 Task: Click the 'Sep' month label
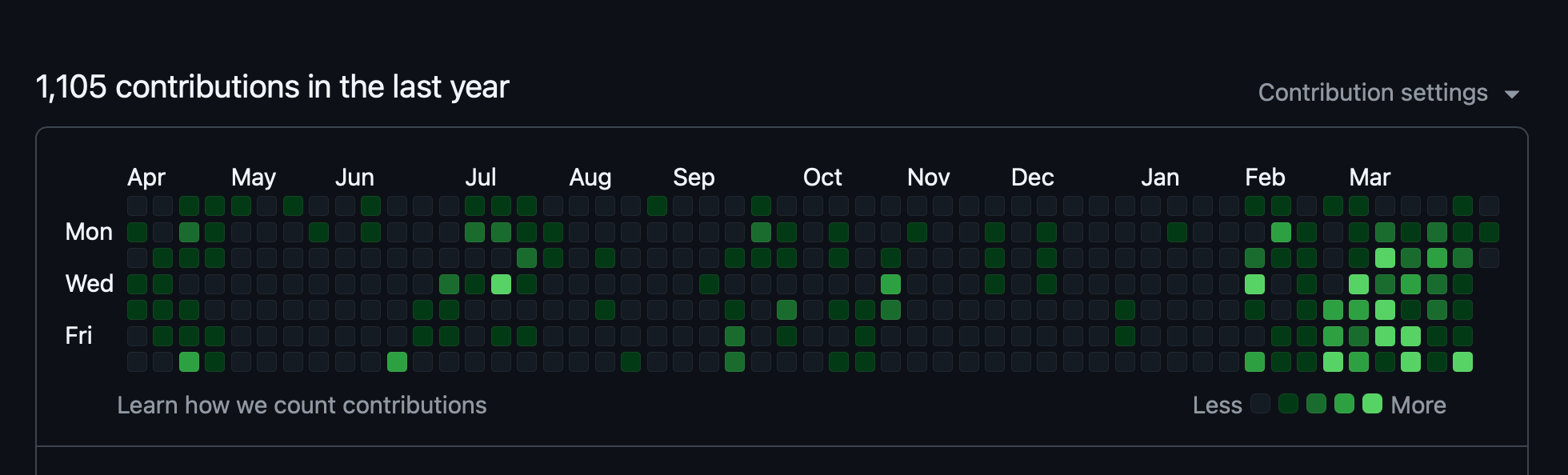694,178
